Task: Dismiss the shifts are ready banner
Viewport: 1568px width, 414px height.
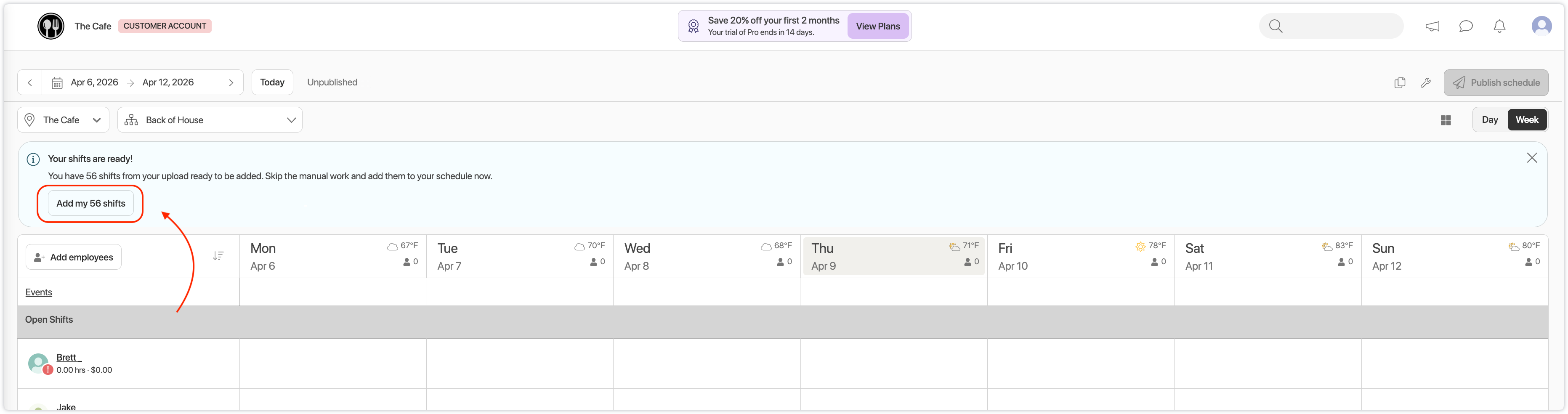Action: 1531,158
